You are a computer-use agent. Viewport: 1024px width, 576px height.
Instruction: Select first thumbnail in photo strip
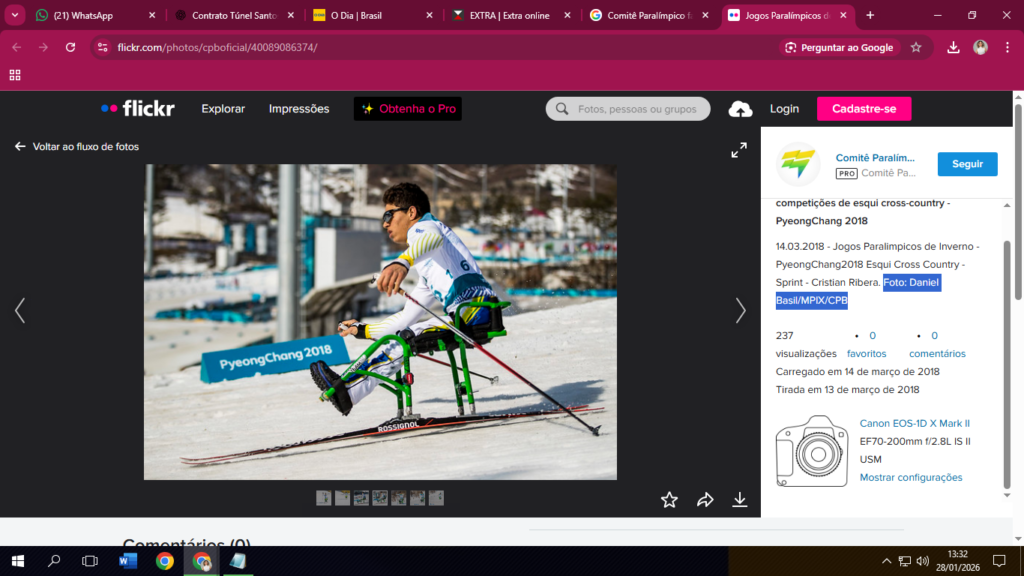323,498
